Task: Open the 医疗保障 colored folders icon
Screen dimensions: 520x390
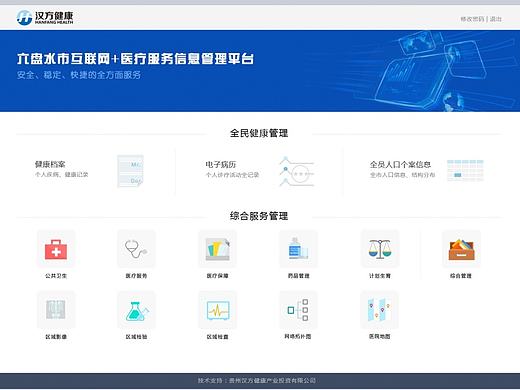Action: tap(217, 249)
